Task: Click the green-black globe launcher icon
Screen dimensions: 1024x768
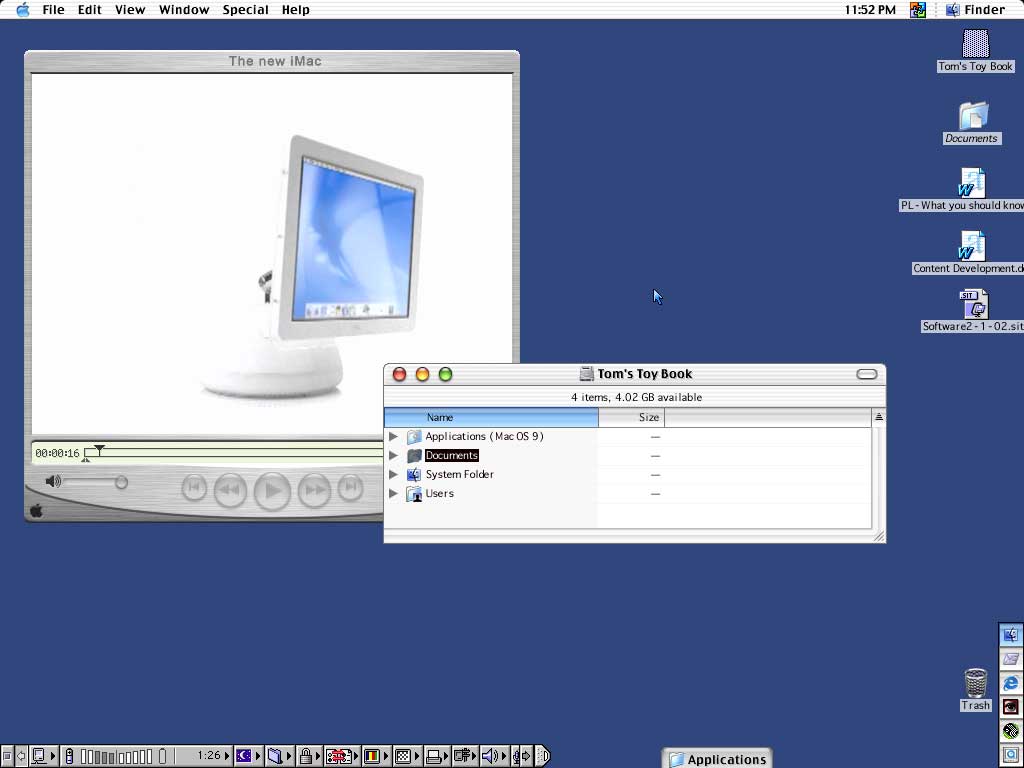Action: pyautogui.click(x=1011, y=731)
